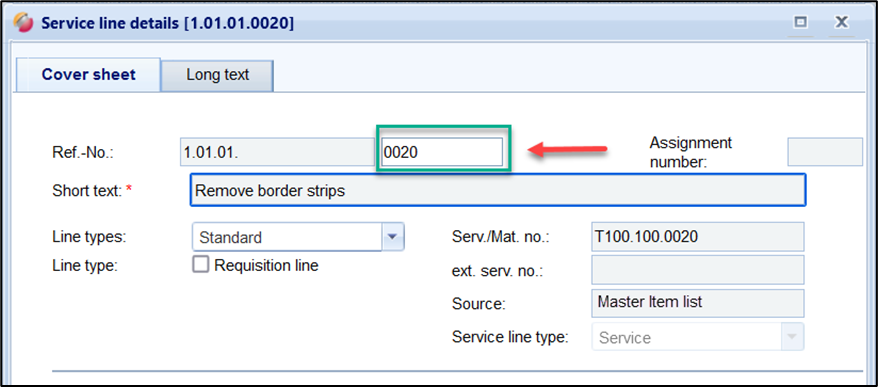This screenshot has height=387, width=878.
Task: Close the Service line details dialog
Action: 841,22
